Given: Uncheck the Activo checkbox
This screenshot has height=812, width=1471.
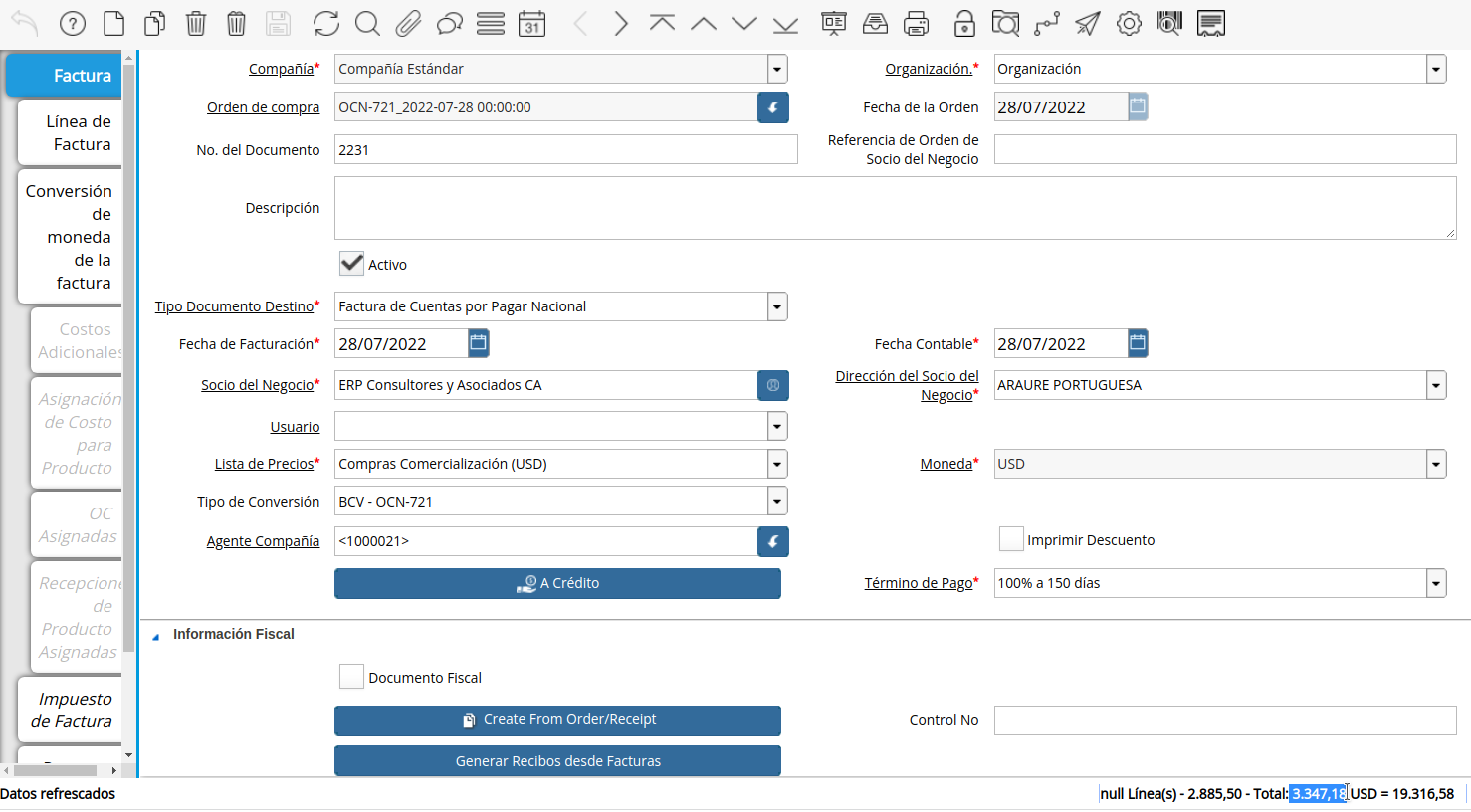Looking at the screenshot, I should [351, 264].
